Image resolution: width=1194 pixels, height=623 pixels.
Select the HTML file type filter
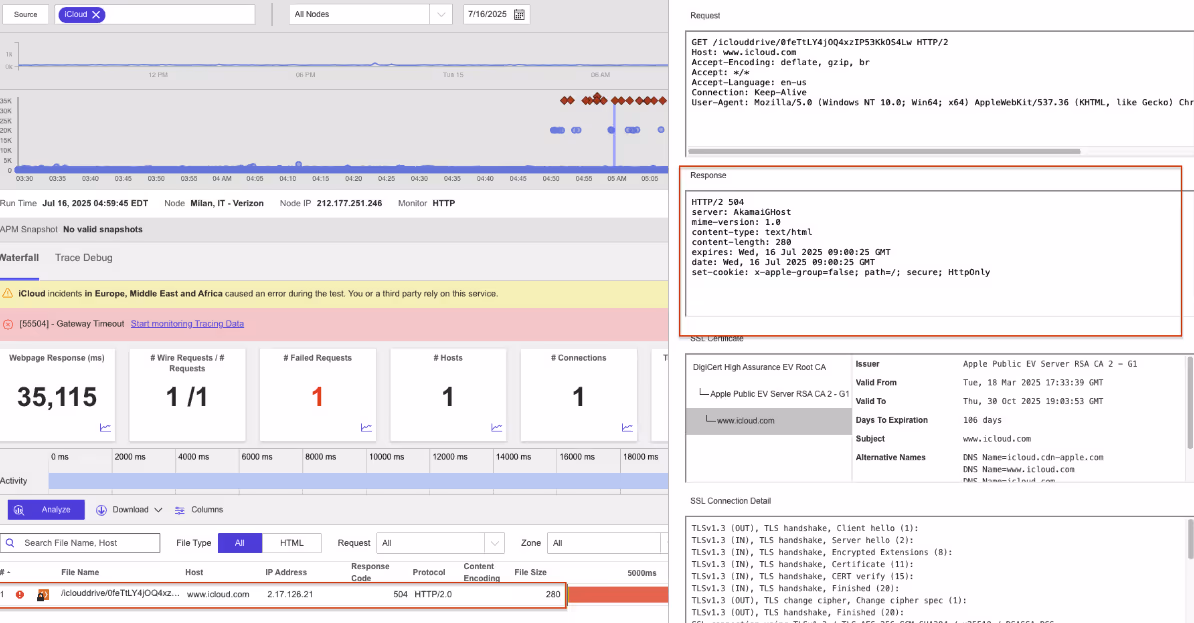click(292, 543)
